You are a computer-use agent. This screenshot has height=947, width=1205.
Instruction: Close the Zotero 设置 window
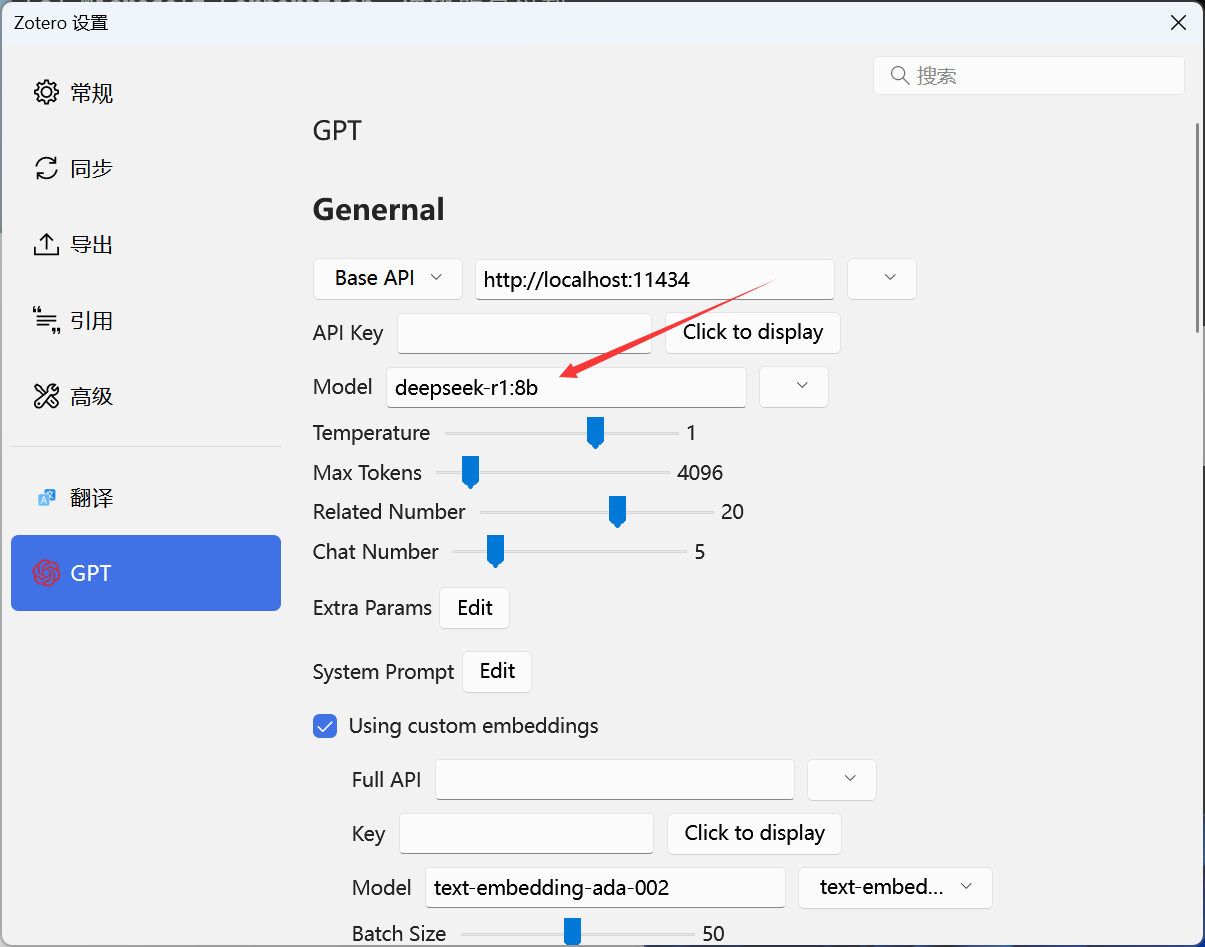[x=1179, y=22]
